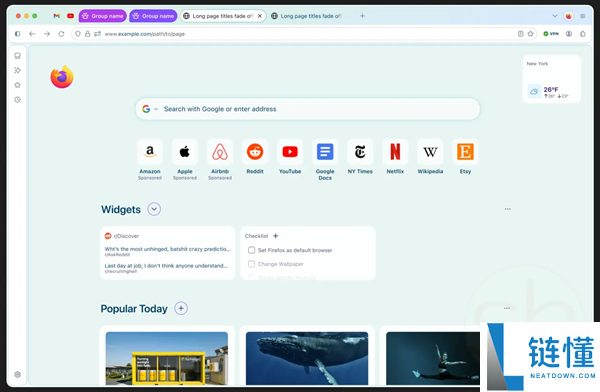Open the Last day at job post
Viewport: 600px width, 392px height.
pyautogui.click(x=166, y=268)
